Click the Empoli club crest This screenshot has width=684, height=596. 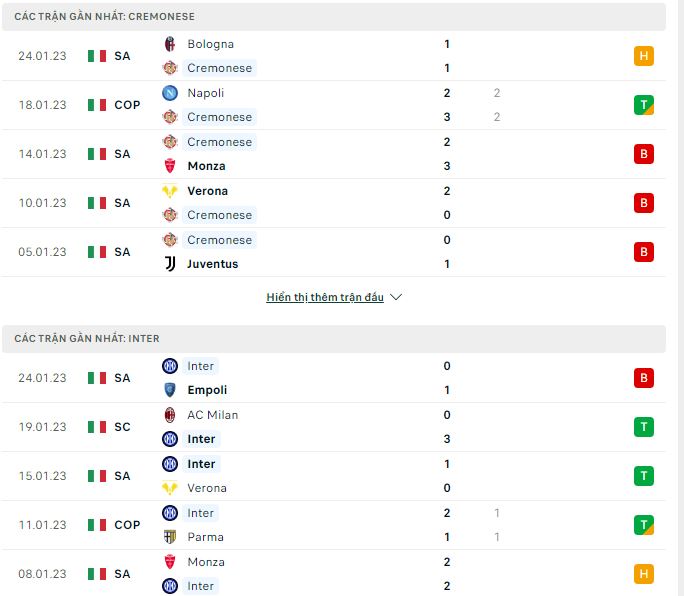170,390
